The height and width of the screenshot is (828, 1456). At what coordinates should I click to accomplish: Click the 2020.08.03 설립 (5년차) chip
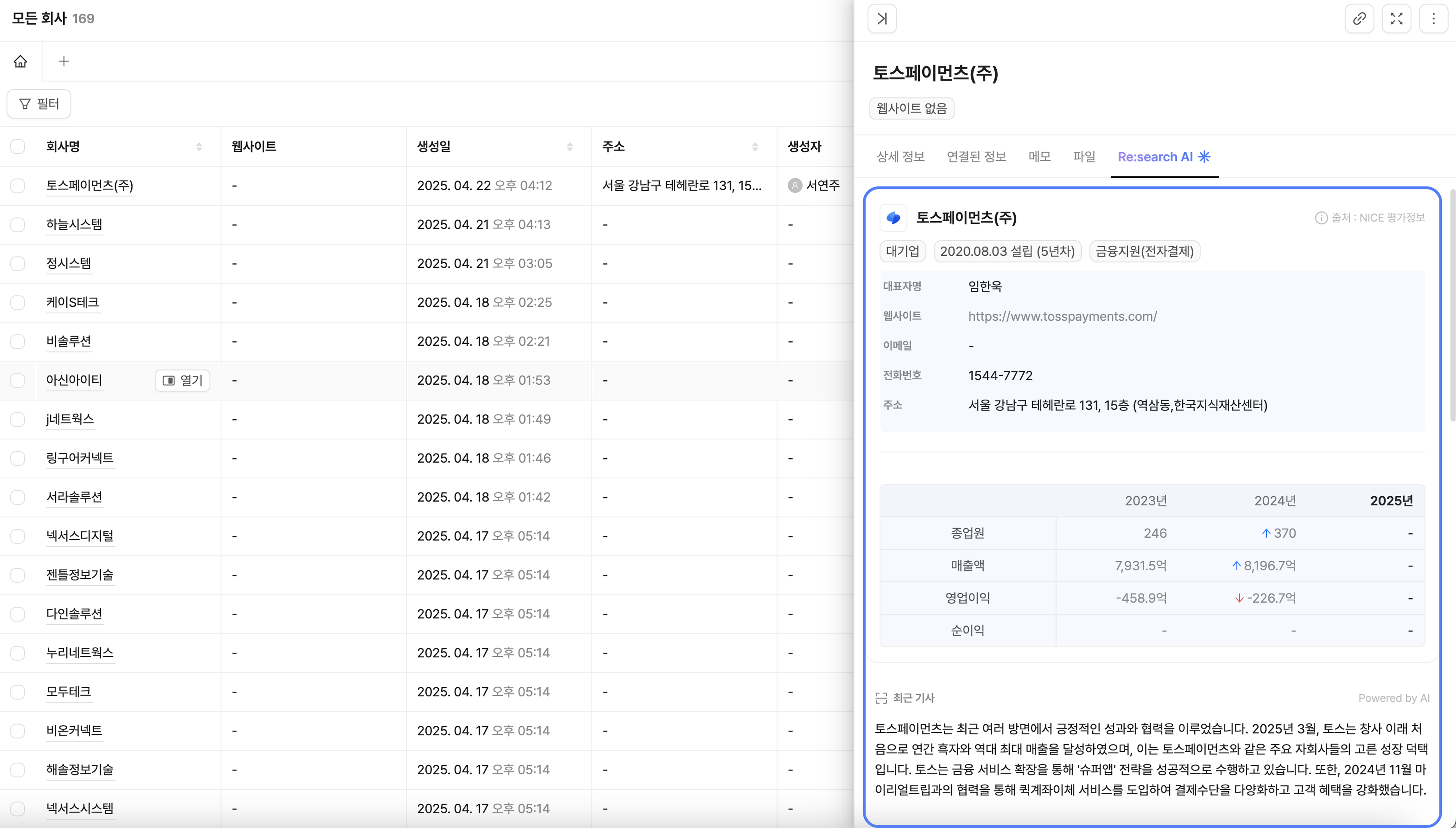[x=1007, y=251]
